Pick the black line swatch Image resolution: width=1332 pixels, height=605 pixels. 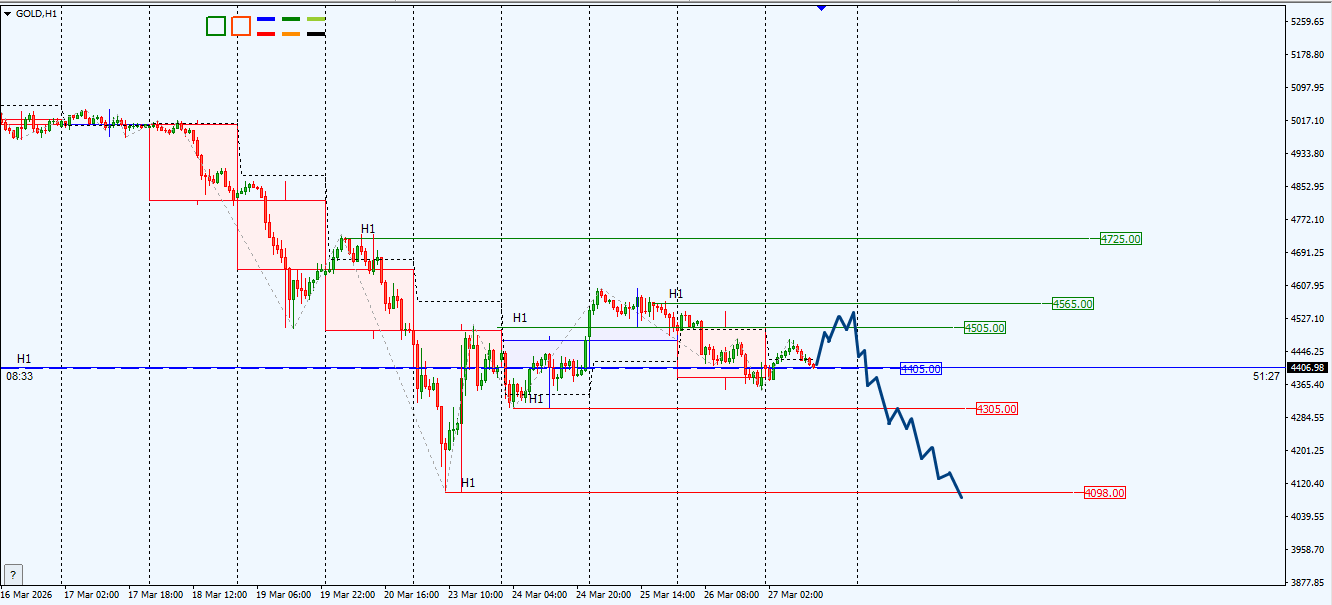coord(316,33)
